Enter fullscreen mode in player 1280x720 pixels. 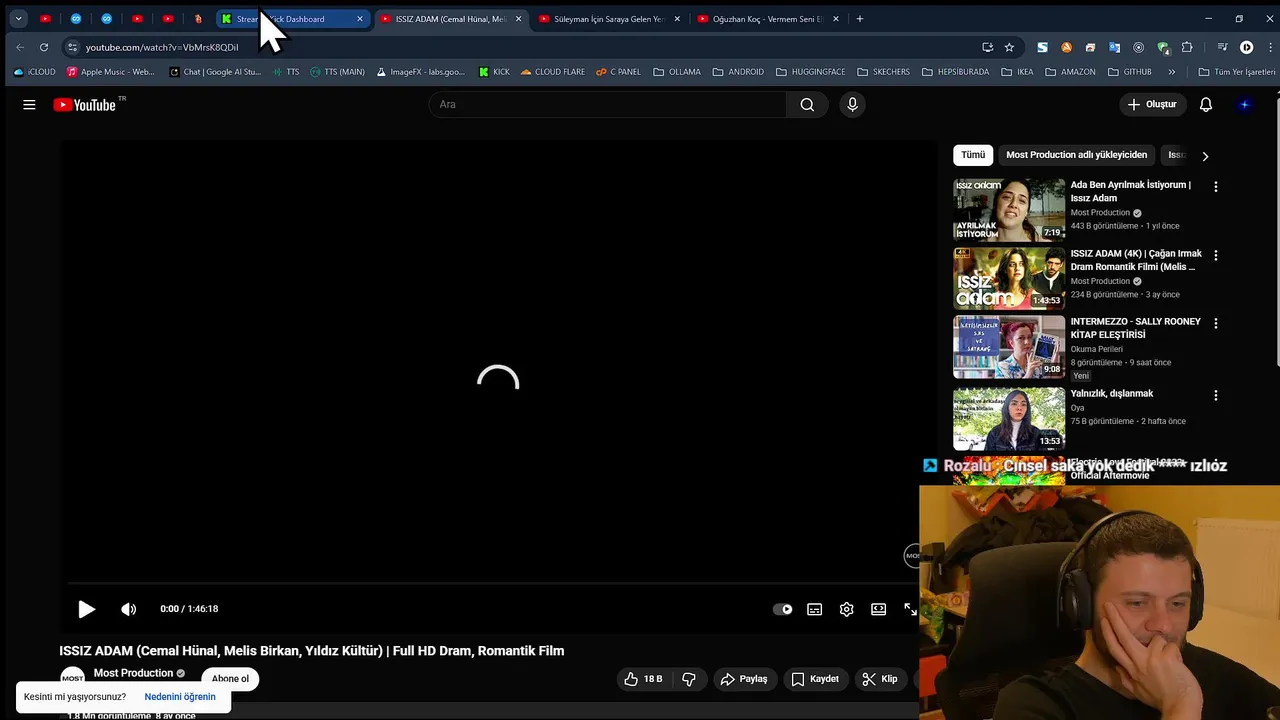click(x=910, y=609)
